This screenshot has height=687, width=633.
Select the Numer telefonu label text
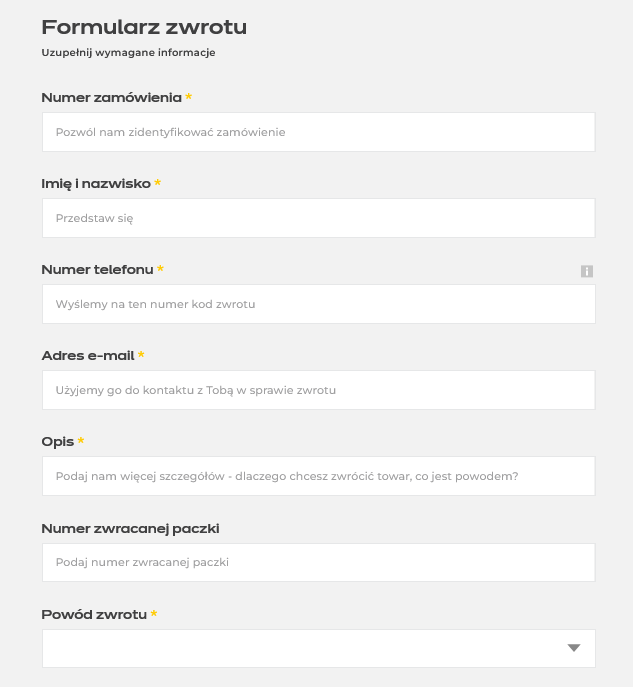97,269
